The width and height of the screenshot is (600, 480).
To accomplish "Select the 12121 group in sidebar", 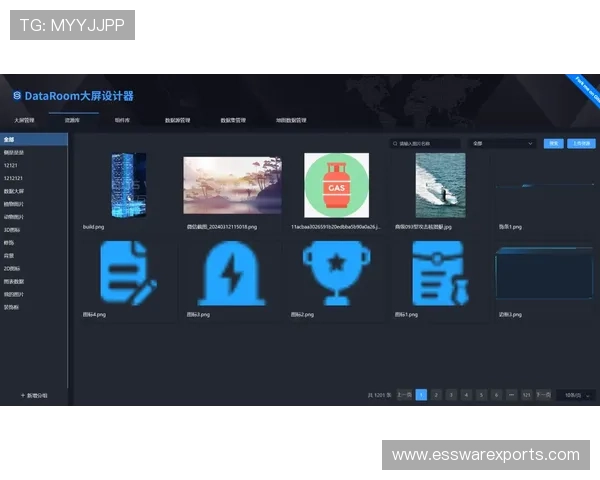I will (34, 165).
